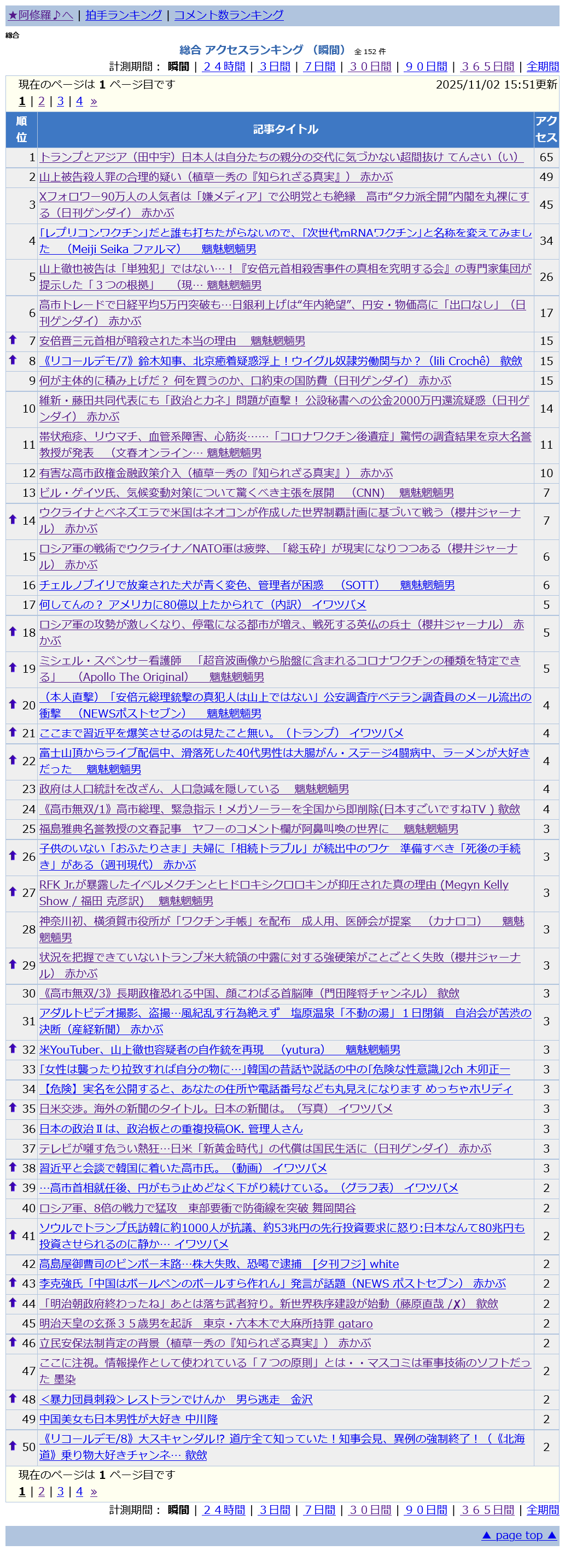Click the rising arrow icon at rank 46
The width and height of the screenshot is (565, 1568).
click(x=12, y=1342)
